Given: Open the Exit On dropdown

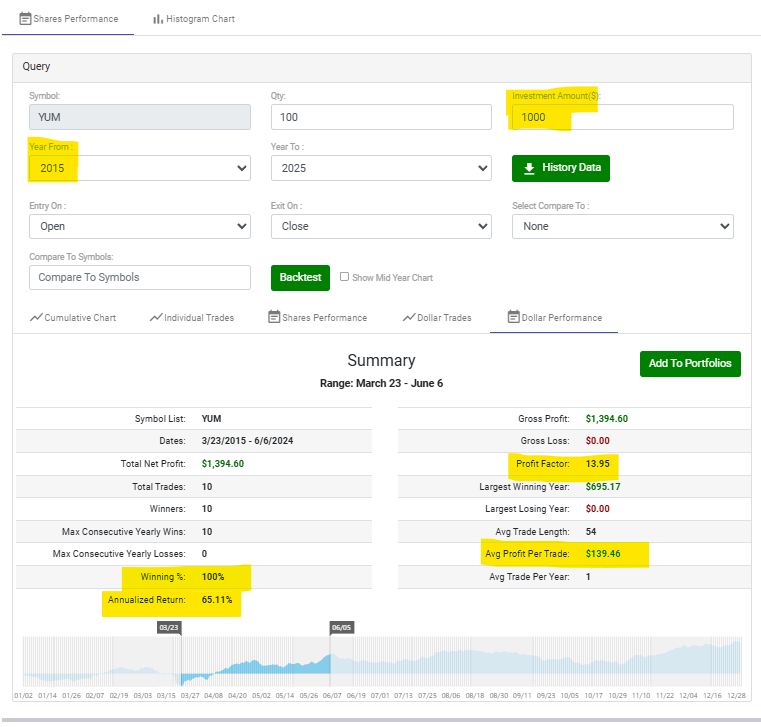Looking at the screenshot, I should 381,226.
